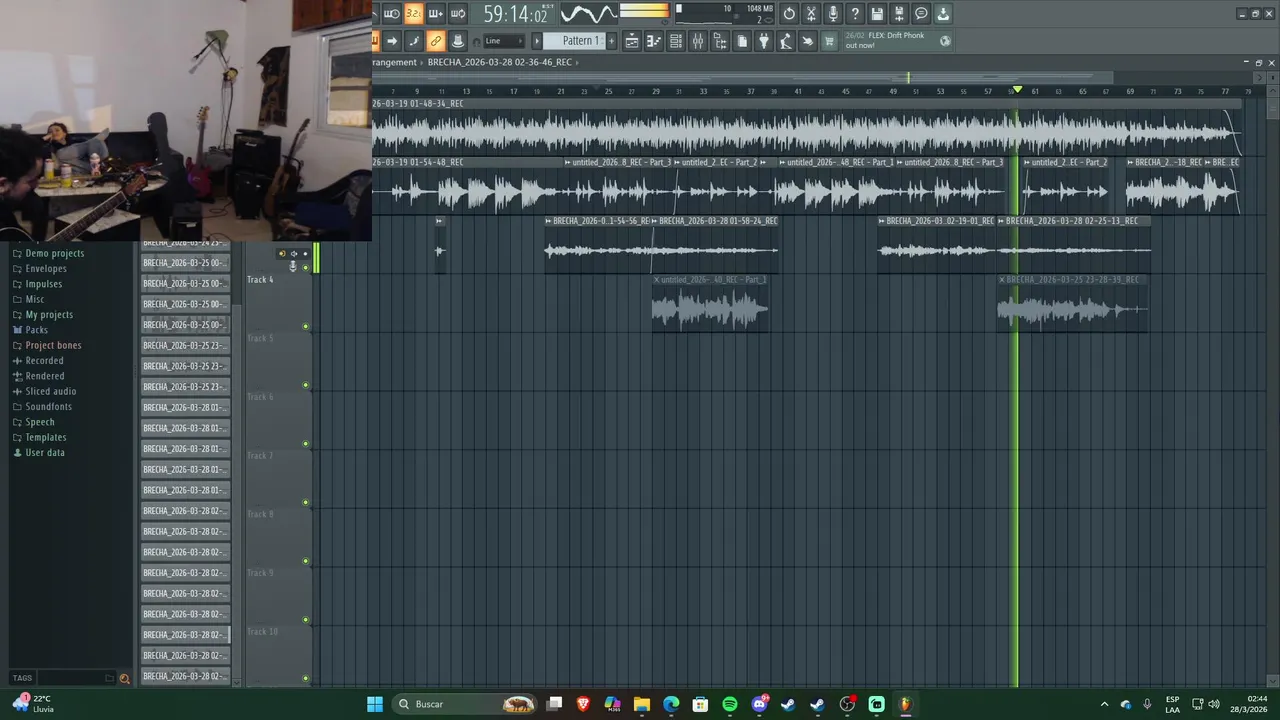The width and height of the screenshot is (1280, 720).
Task: Open the Playlist view icon
Action: point(632,41)
